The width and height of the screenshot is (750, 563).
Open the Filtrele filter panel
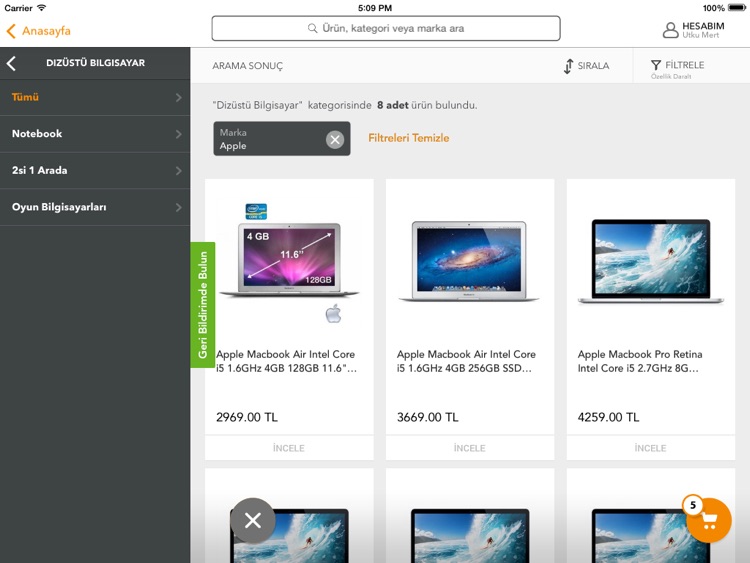[x=677, y=69]
